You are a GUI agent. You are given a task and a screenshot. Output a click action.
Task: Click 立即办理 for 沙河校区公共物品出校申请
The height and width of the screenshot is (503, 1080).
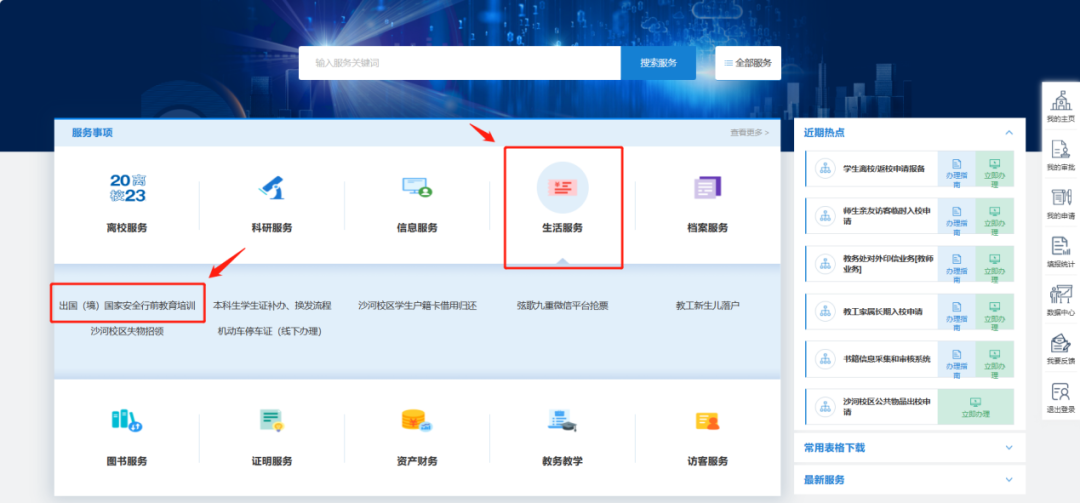tap(975, 406)
